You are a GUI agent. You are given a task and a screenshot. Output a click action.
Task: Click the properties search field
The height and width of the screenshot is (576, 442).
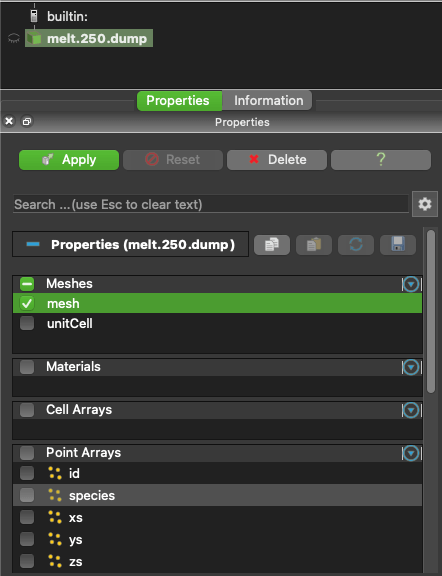[211, 204]
